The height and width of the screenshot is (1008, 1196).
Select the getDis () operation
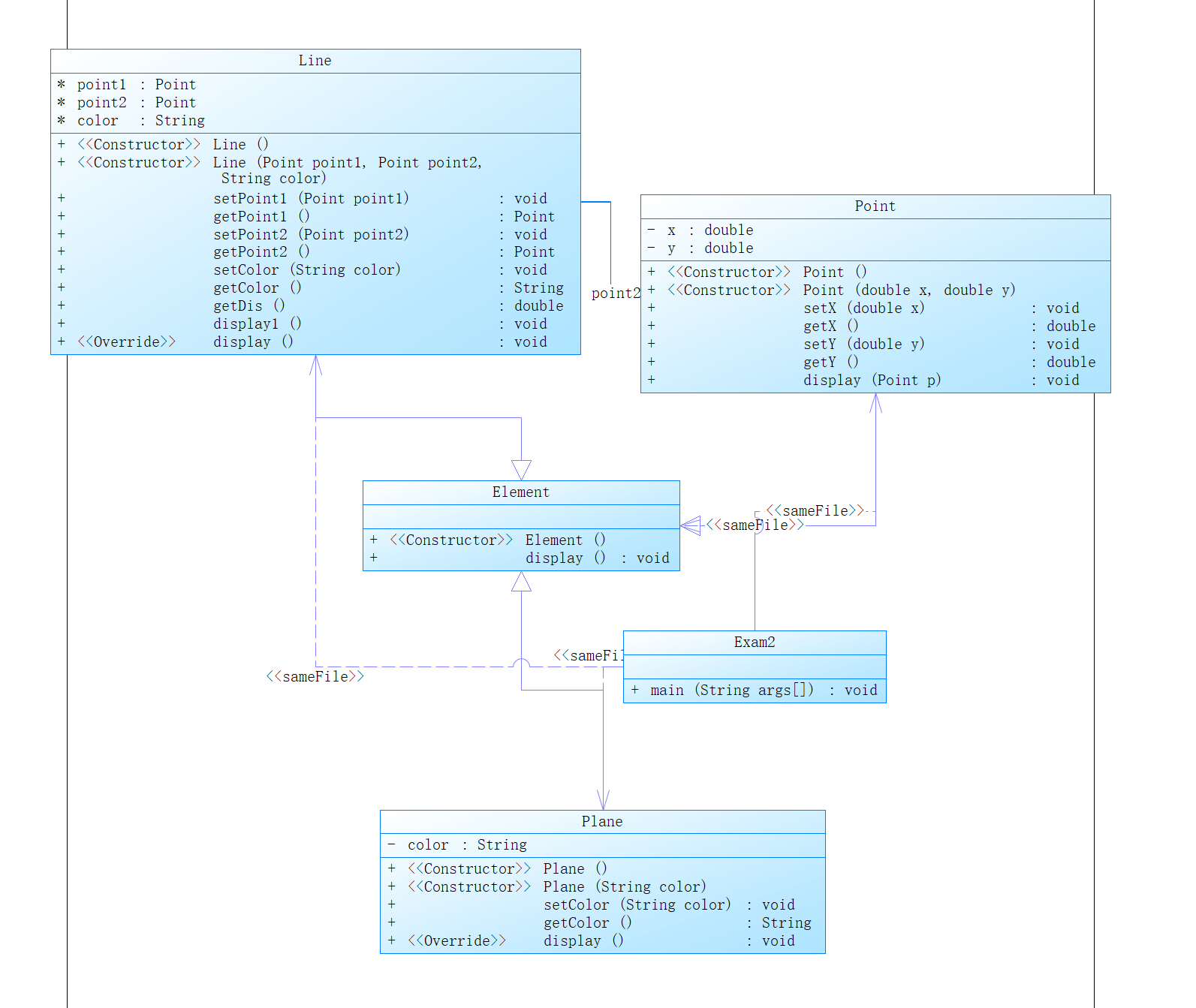point(249,306)
